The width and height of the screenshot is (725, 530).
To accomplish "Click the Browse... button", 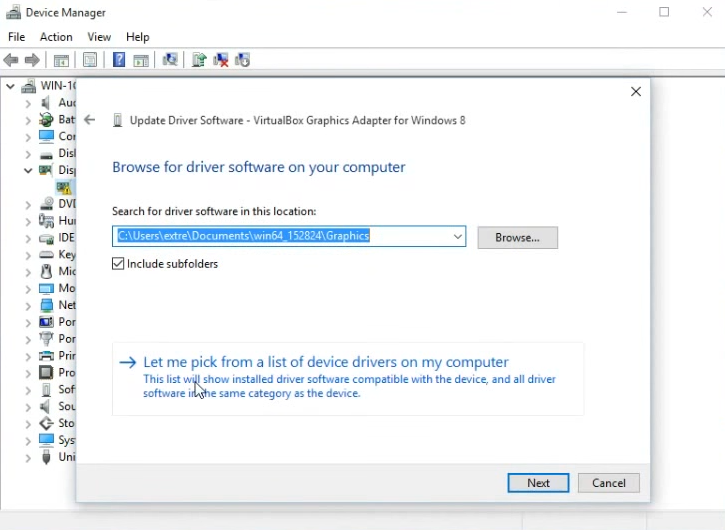I will [517, 238].
